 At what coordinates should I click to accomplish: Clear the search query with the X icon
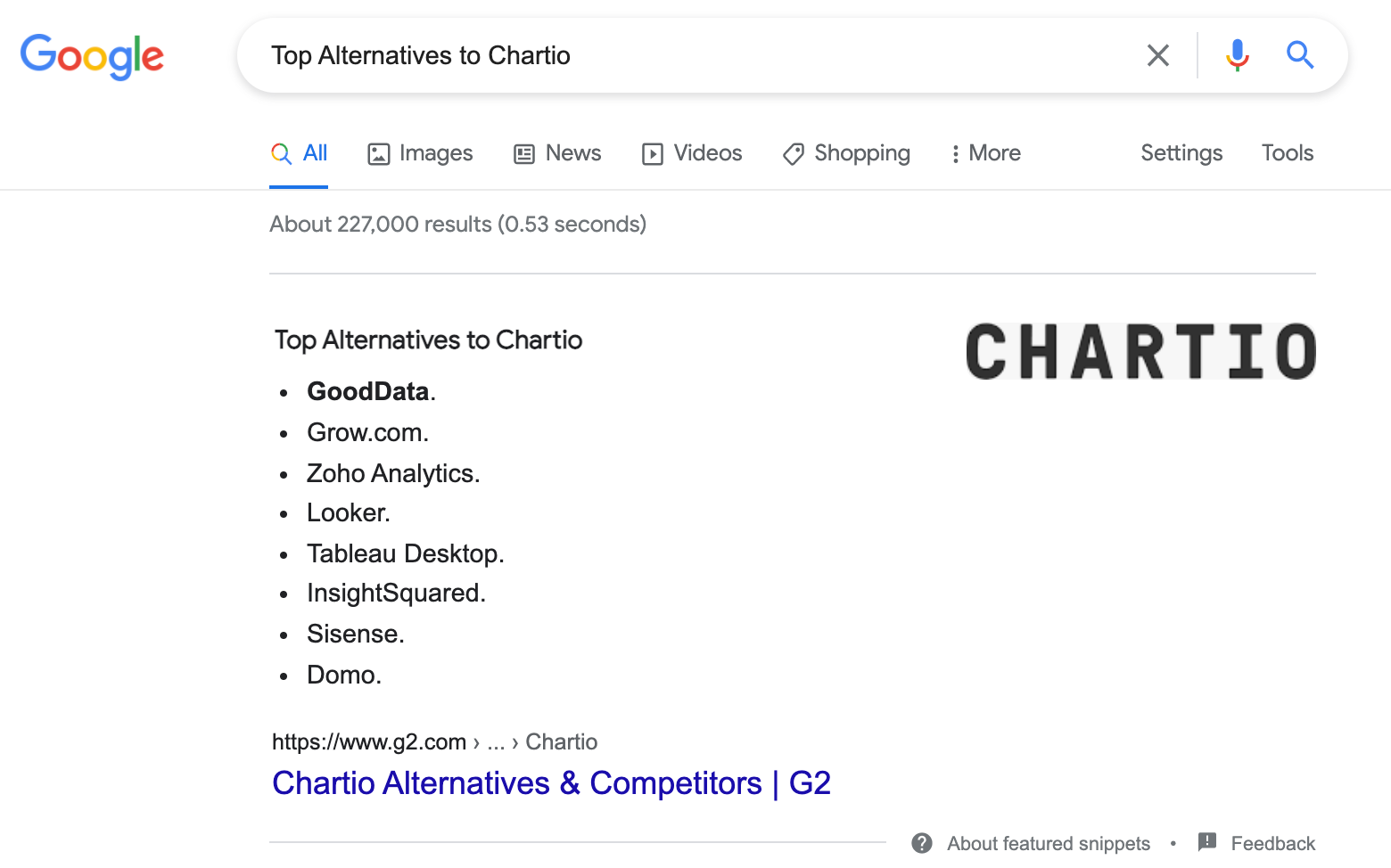(x=1157, y=55)
